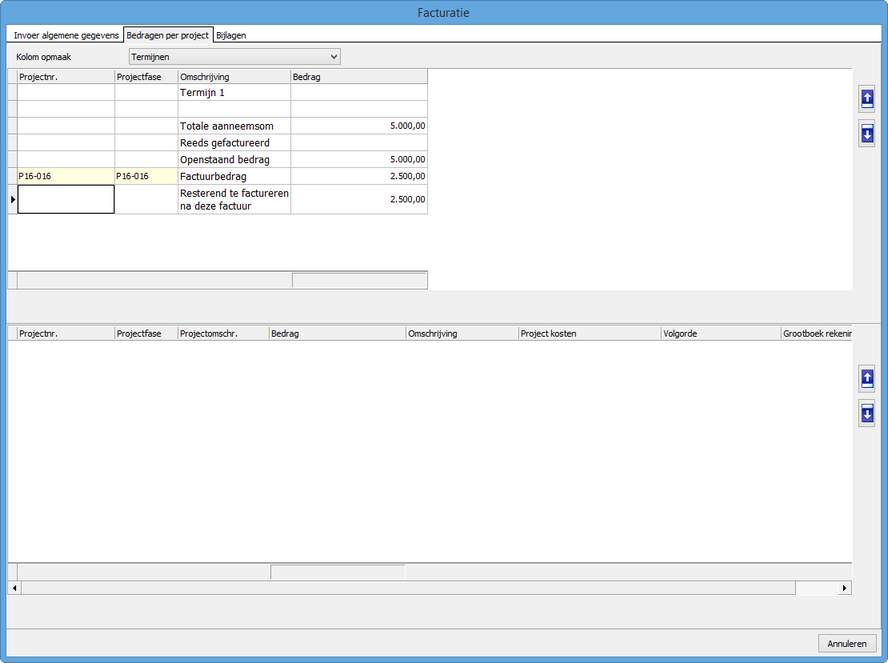Click lower grid Bedrag column header

pyautogui.click(x=338, y=333)
